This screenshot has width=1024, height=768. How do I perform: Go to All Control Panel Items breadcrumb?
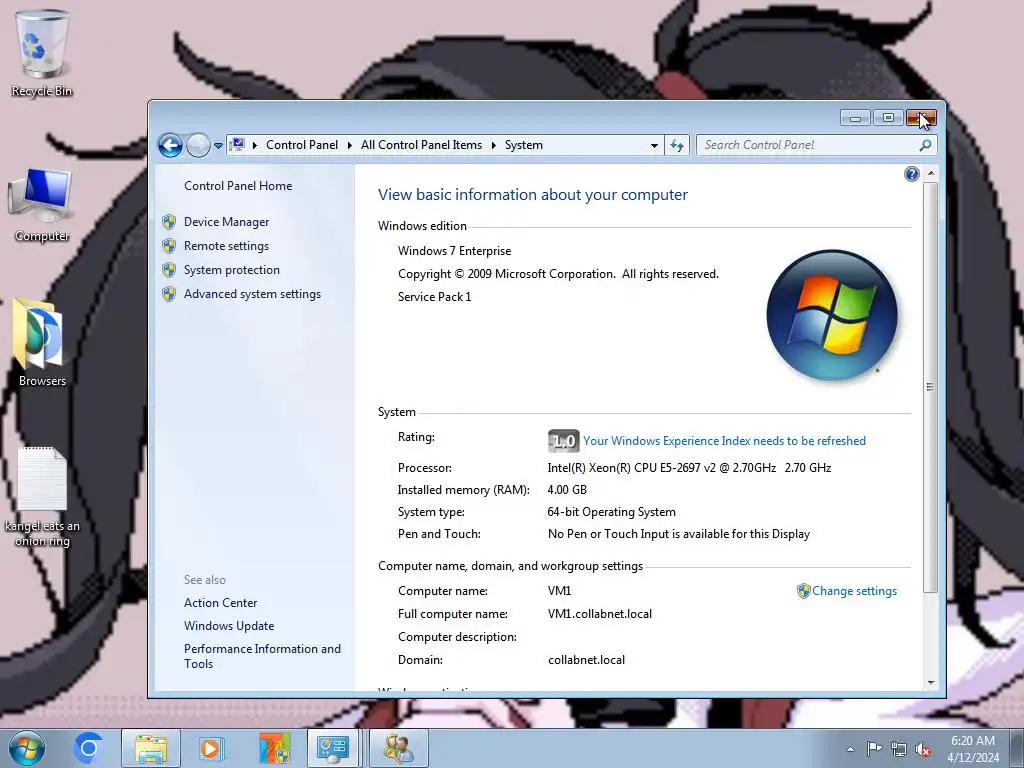tap(421, 145)
